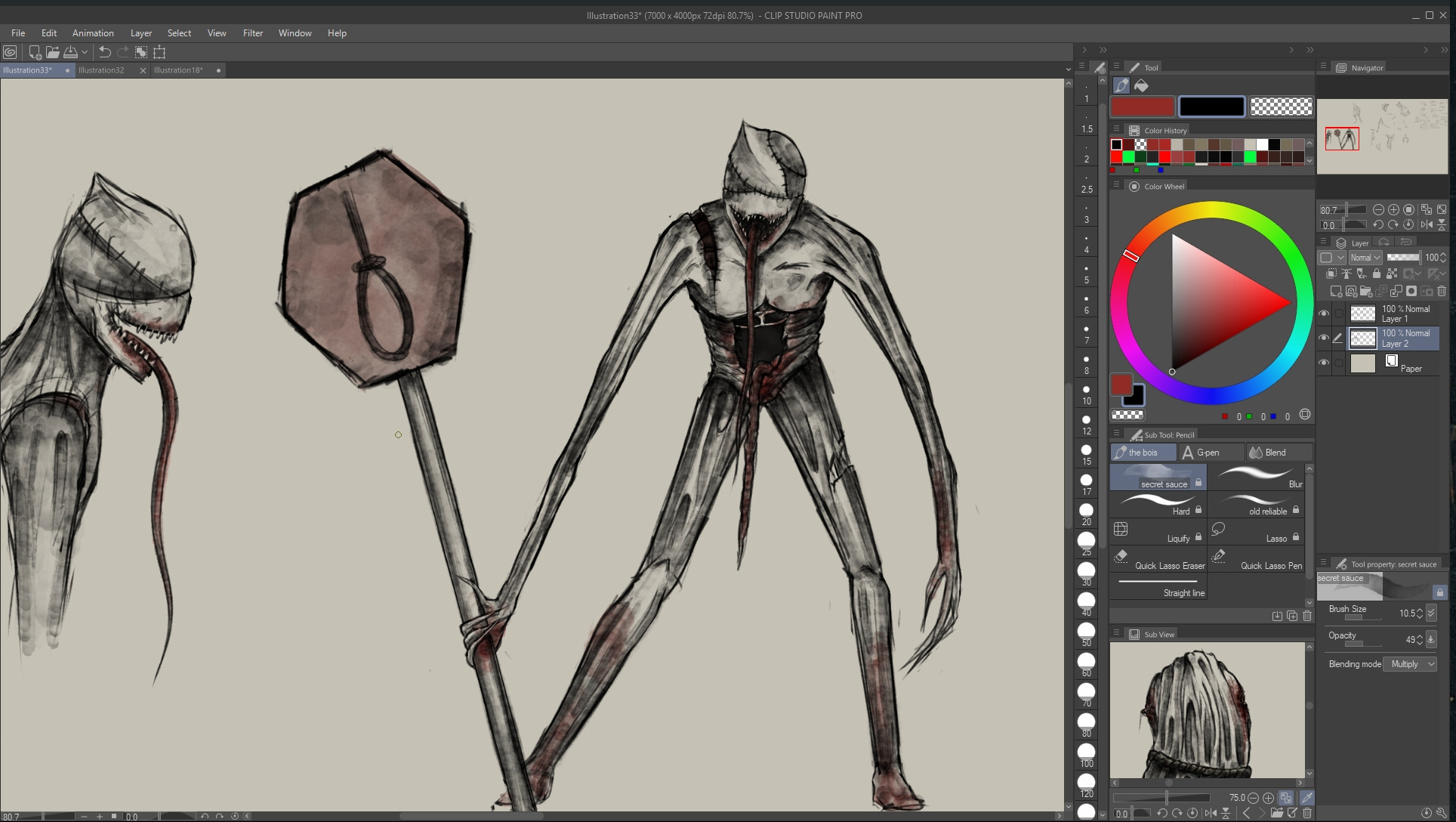Delete the selected layer with trash icon

point(1442,291)
